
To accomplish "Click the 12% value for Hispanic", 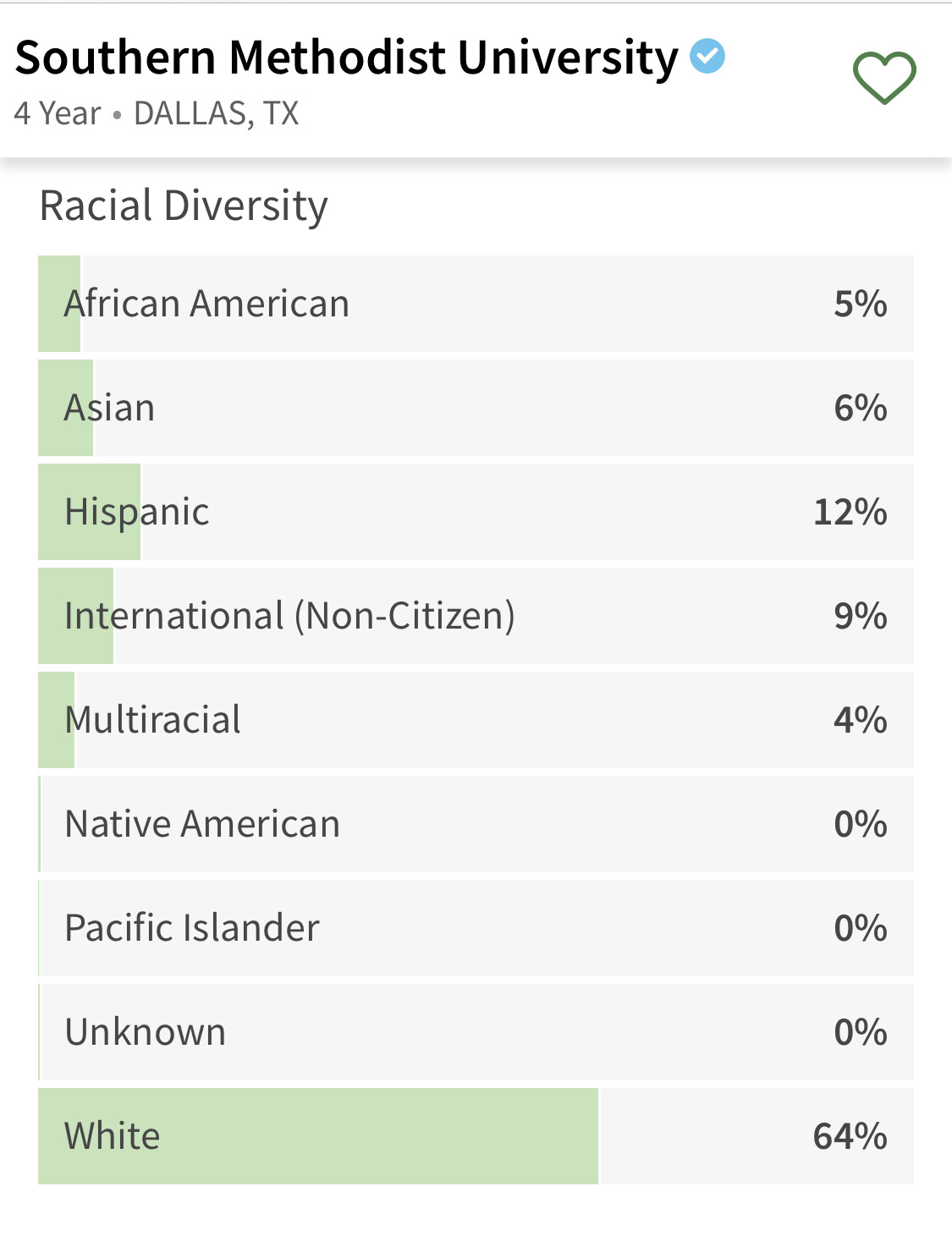I will click(x=850, y=512).
